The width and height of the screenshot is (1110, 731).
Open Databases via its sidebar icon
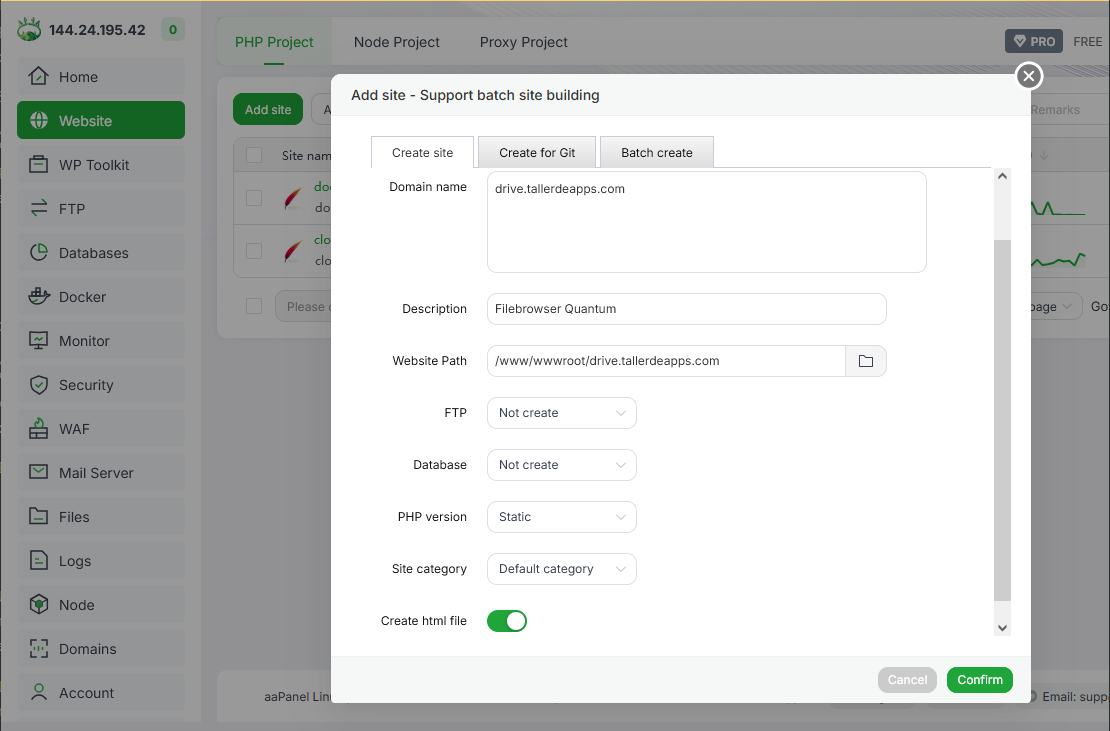[x=39, y=253]
